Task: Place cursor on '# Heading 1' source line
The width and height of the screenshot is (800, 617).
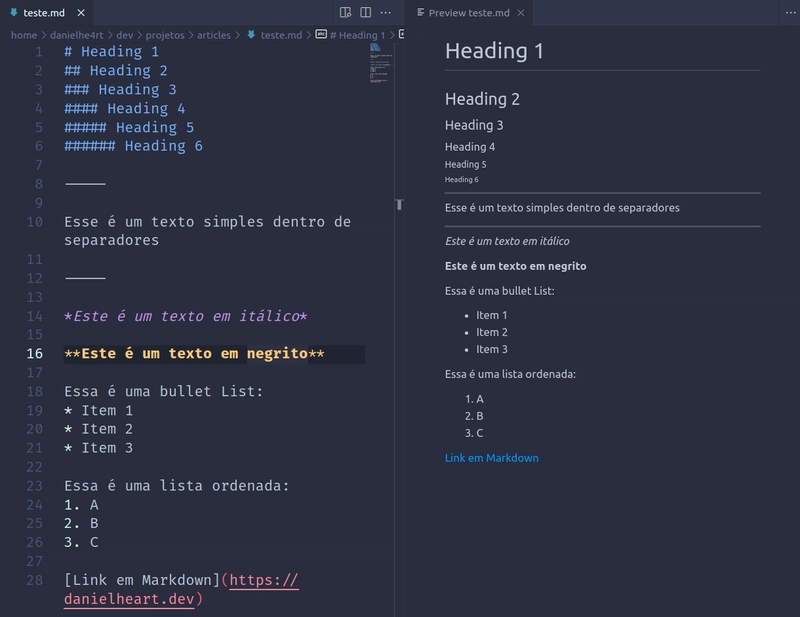Action: (112, 52)
